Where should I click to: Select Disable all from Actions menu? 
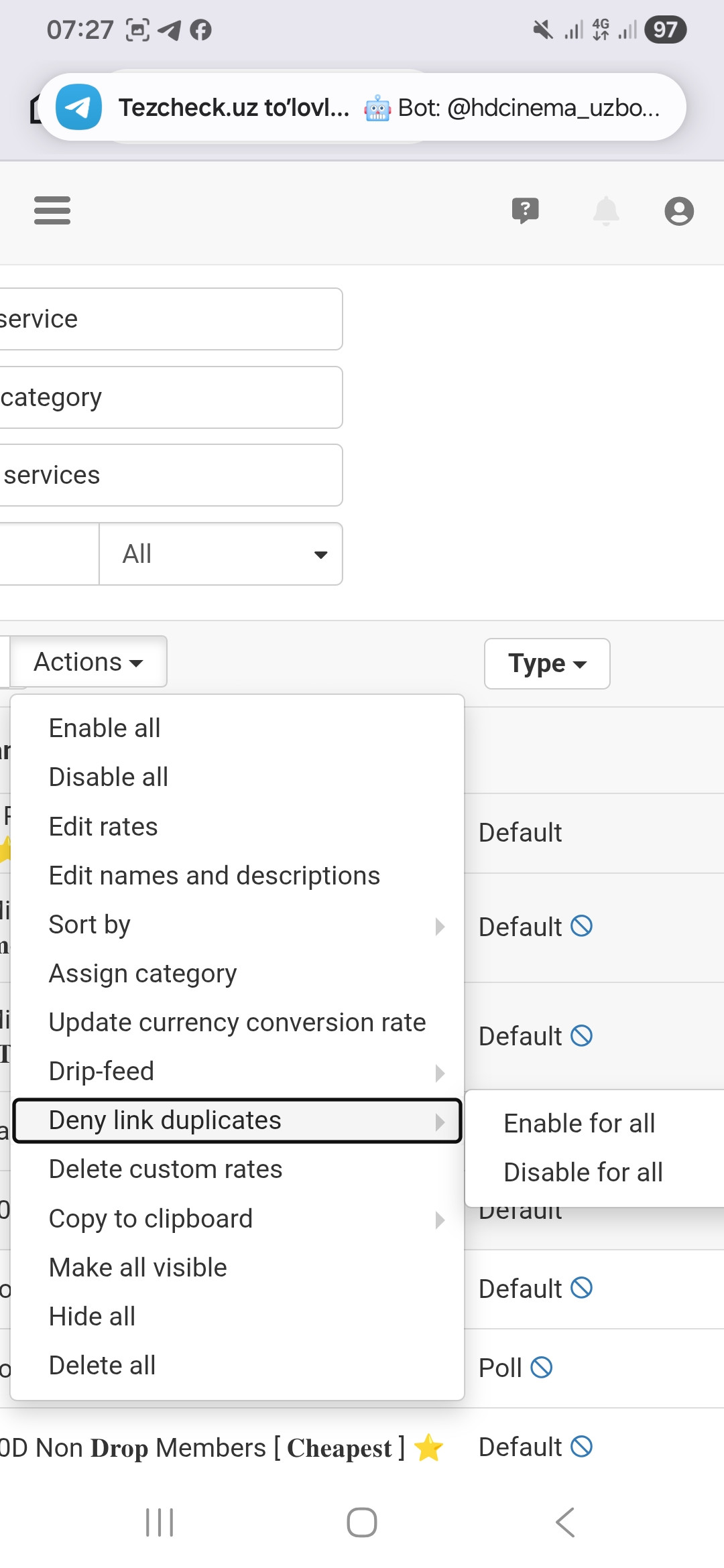tap(237, 777)
